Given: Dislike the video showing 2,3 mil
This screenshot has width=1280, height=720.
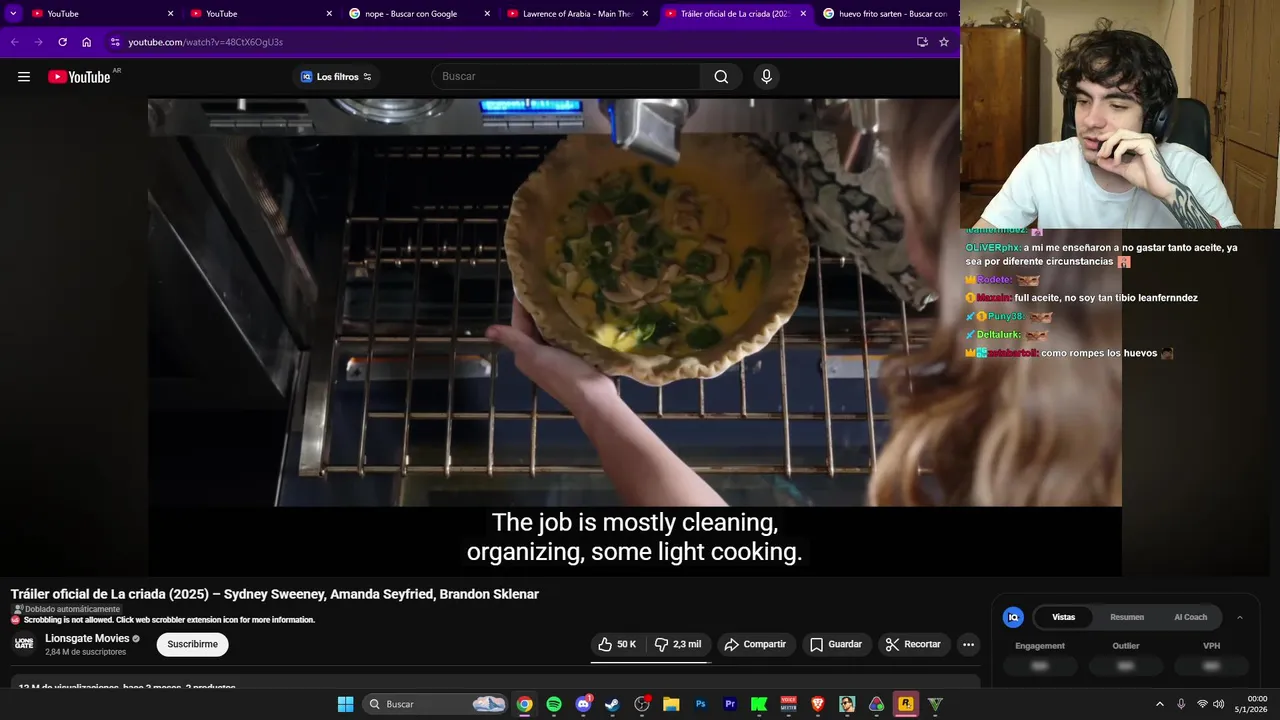Looking at the screenshot, I should [679, 644].
